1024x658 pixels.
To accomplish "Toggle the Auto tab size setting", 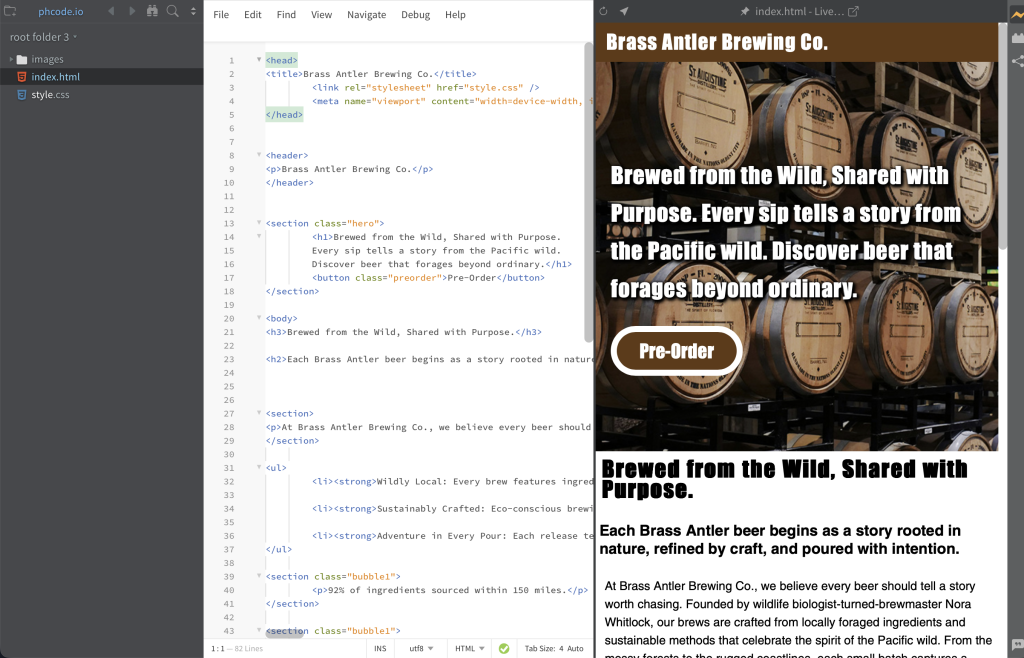I will tap(575, 648).
